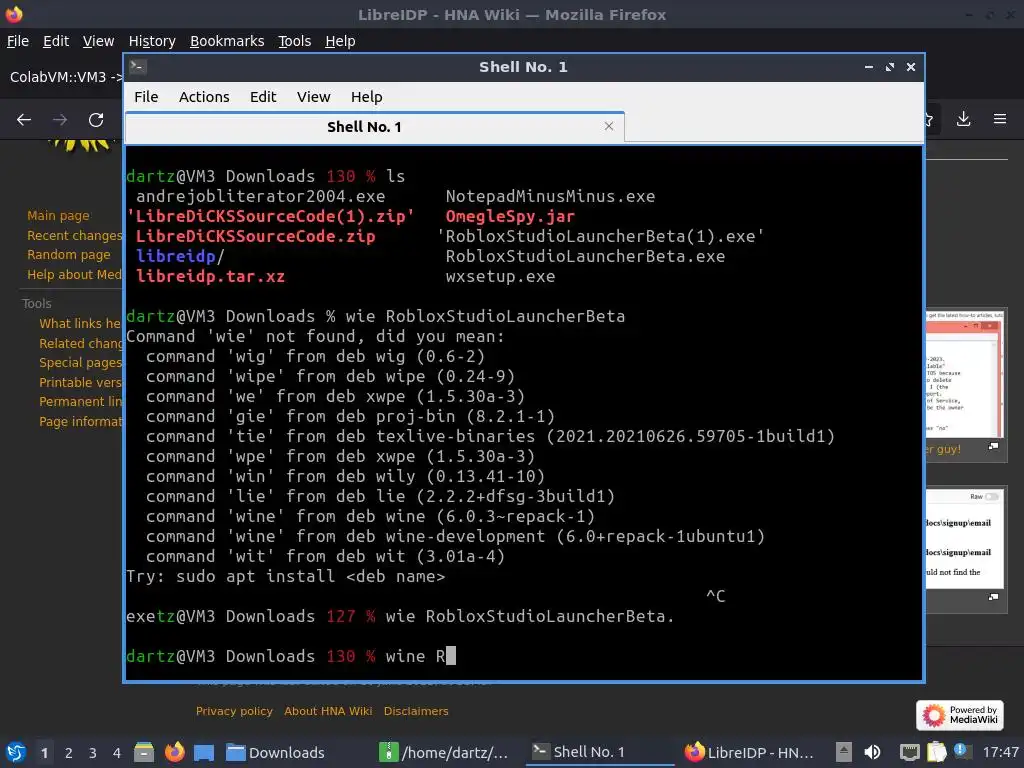Switch to workspace 3
The width and height of the screenshot is (1024, 768).
[x=93, y=753]
